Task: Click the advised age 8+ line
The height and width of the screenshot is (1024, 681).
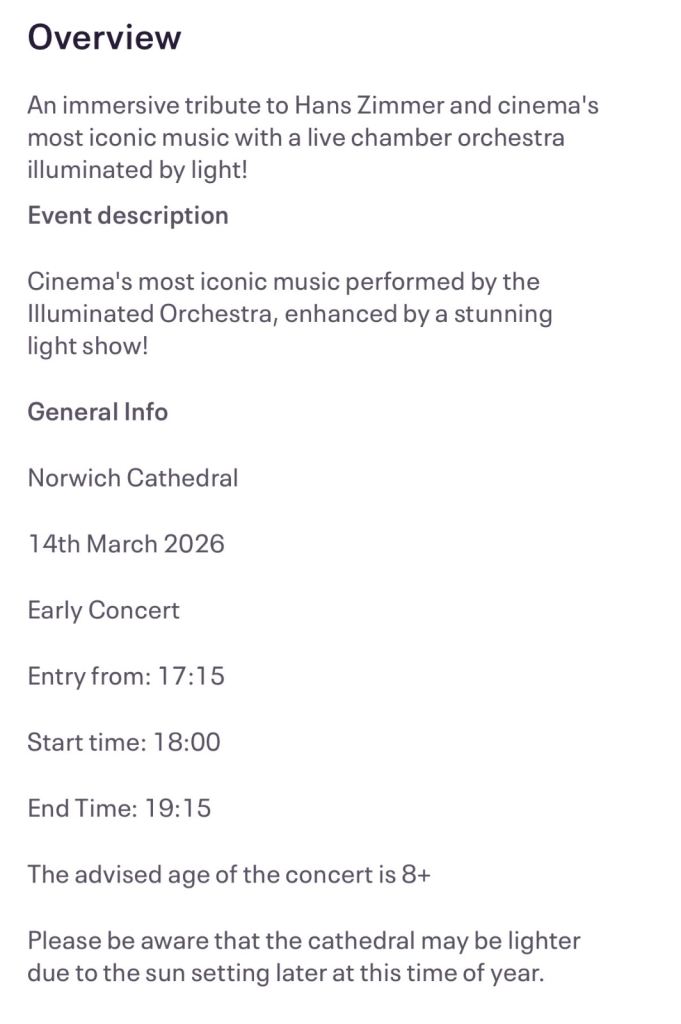Action: click(229, 874)
